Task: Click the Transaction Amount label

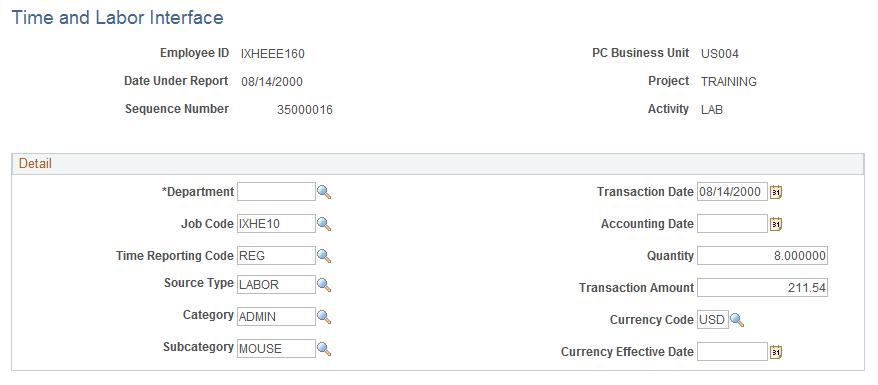Action: tap(636, 288)
